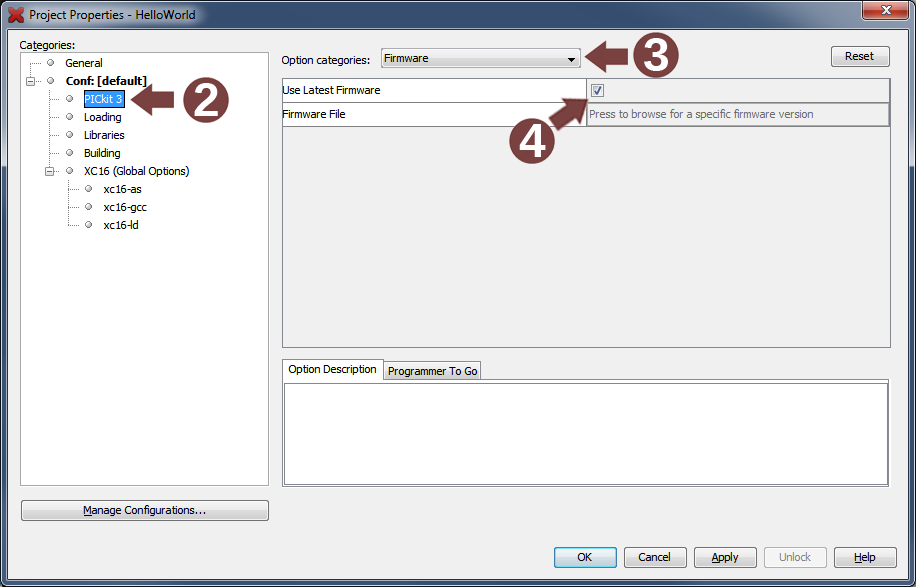Choose the Building category
916x587 pixels.
[102, 153]
